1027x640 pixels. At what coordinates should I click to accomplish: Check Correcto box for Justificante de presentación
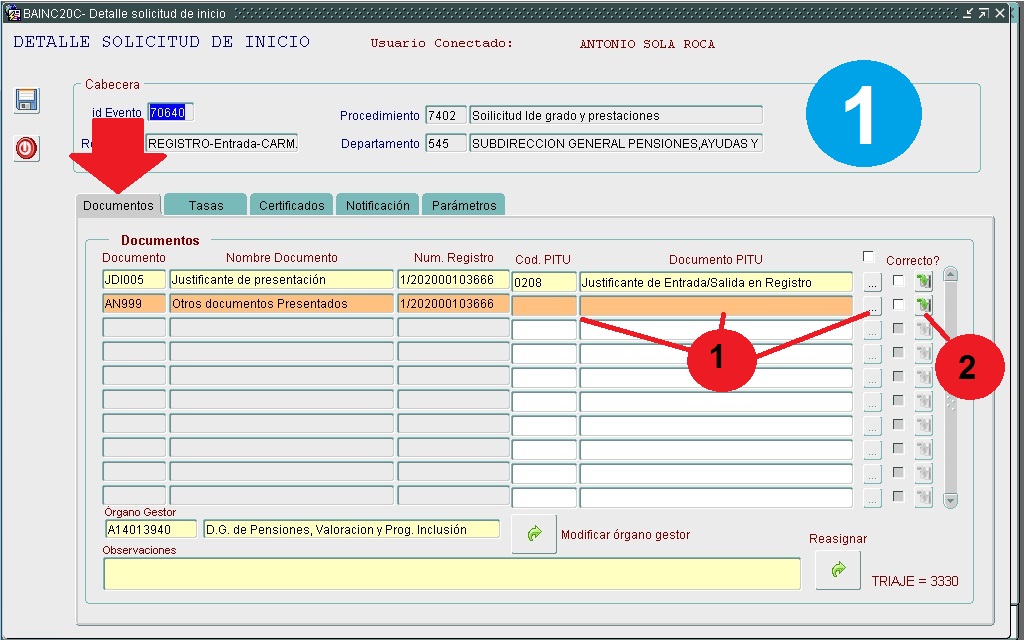click(x=899, y=281)
